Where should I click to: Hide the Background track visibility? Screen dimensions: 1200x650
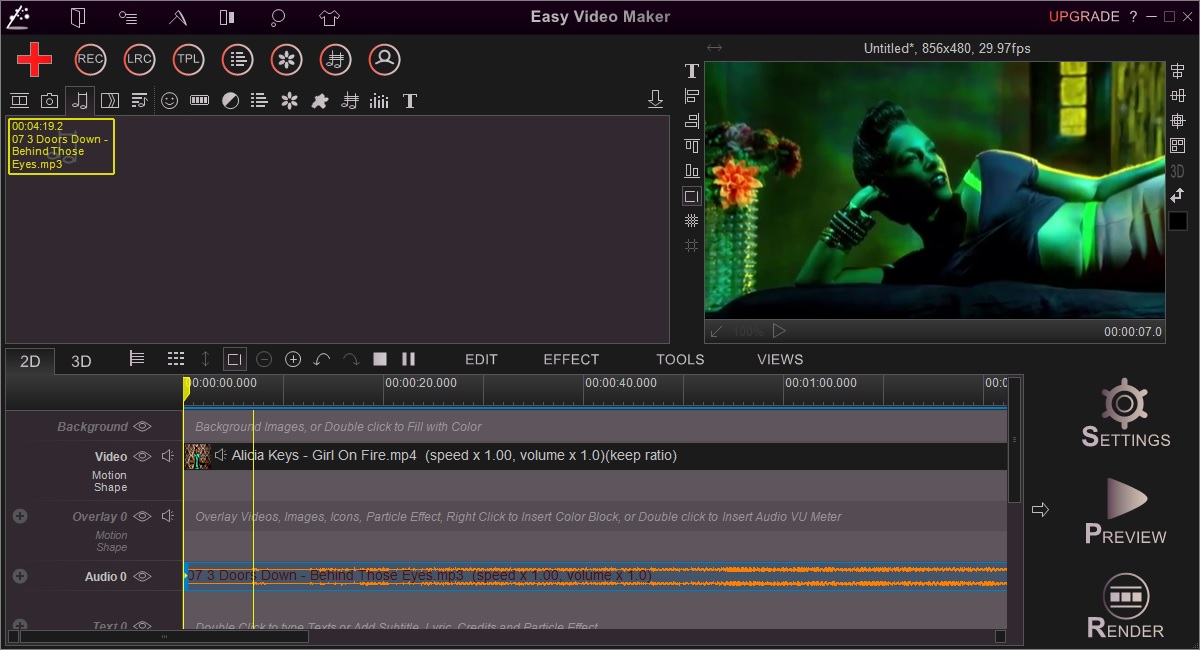[x=142, y=425]
